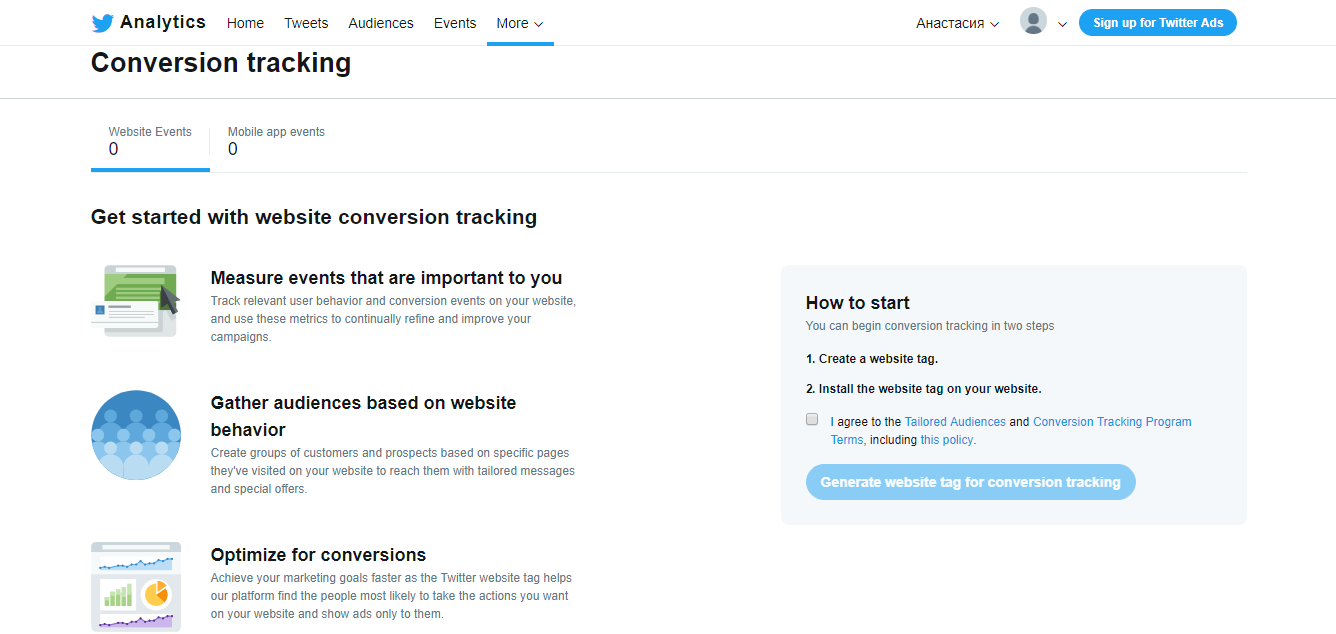Viewport: 1336px width, 634px height.
Task: Expand the More navigation dropdown
Action: [519, 22]
